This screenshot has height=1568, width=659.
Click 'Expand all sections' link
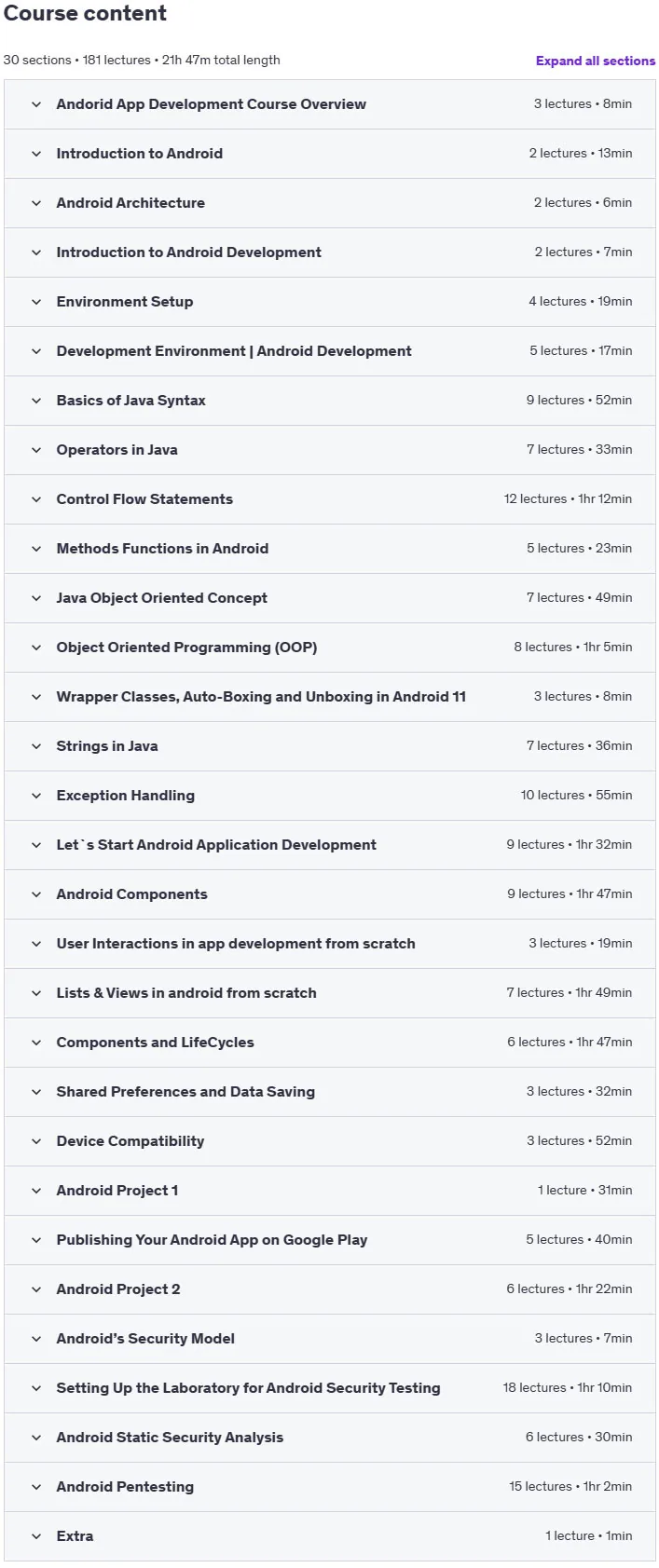click(x=595, y=61)
